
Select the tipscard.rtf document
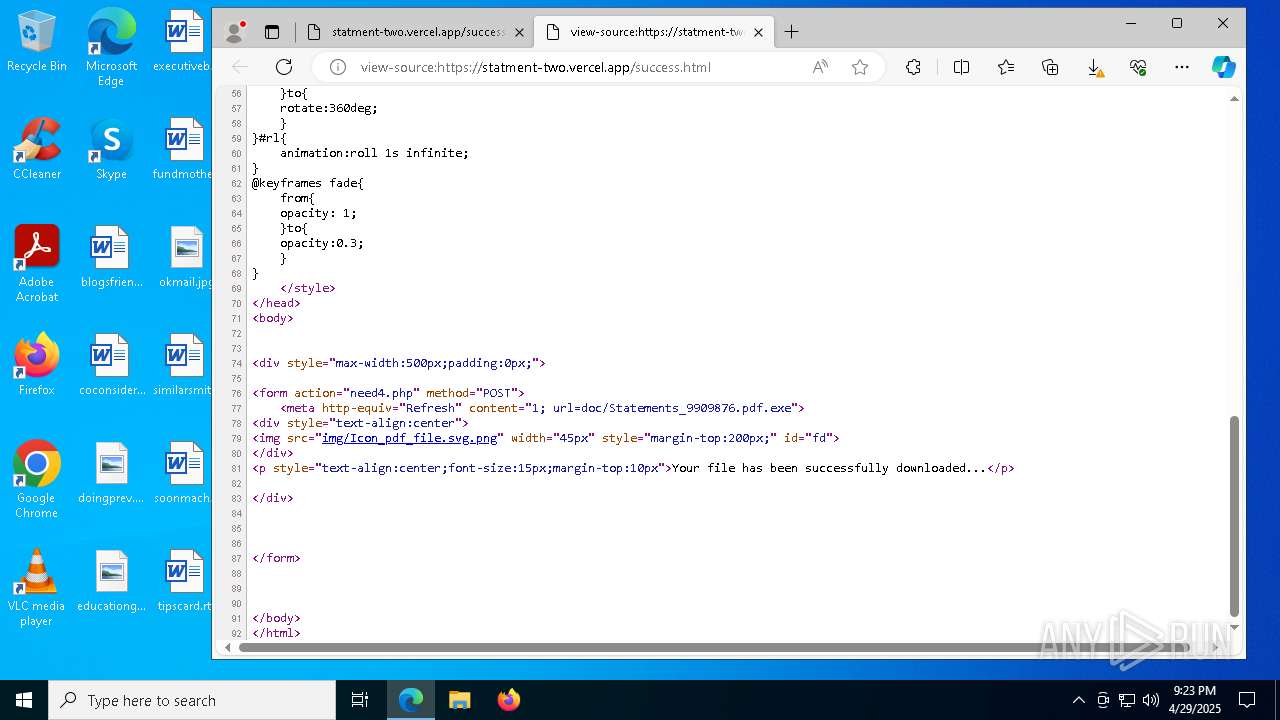185,582
